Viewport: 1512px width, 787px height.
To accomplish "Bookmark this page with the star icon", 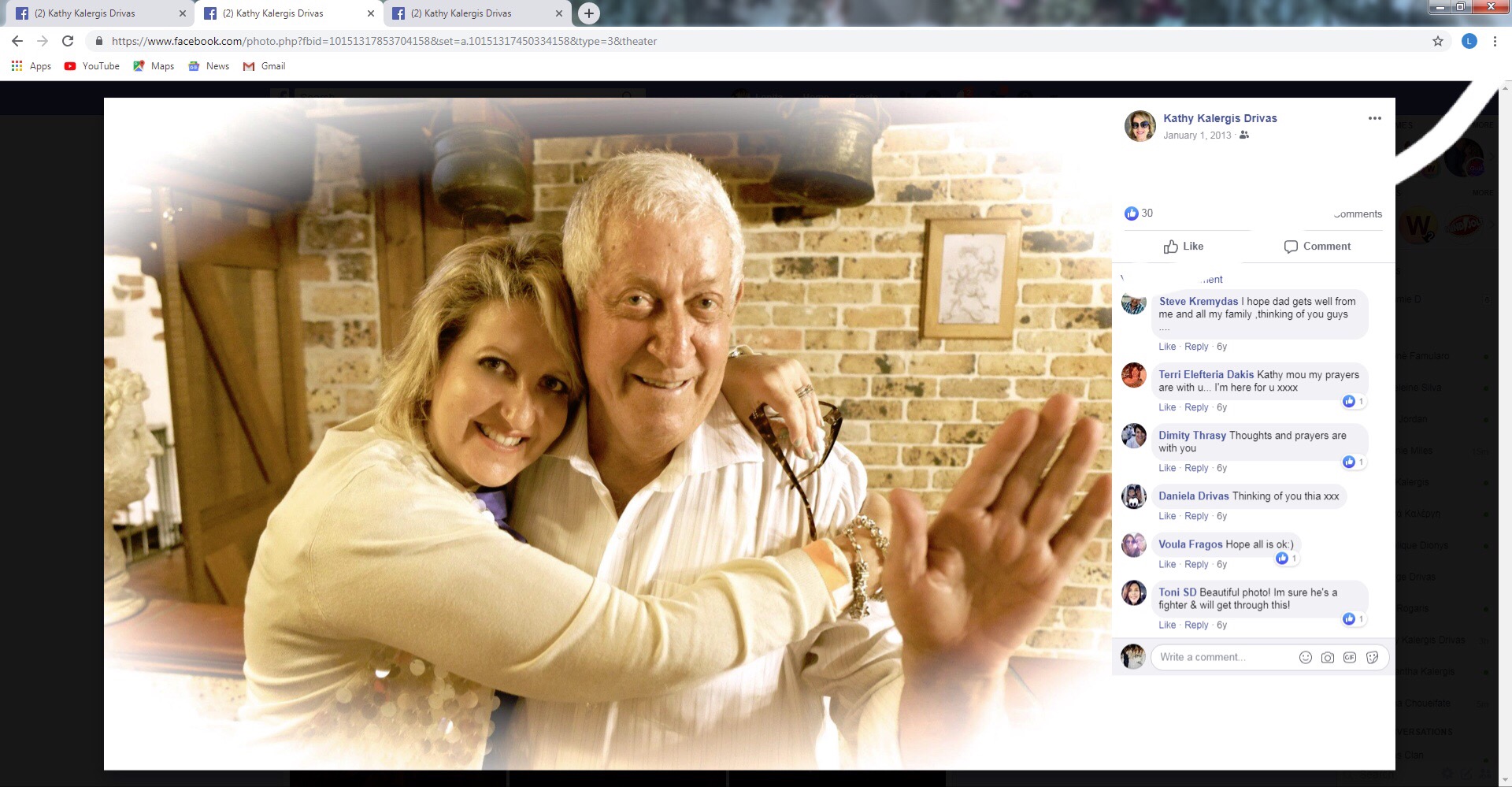I will (1437, 41).
